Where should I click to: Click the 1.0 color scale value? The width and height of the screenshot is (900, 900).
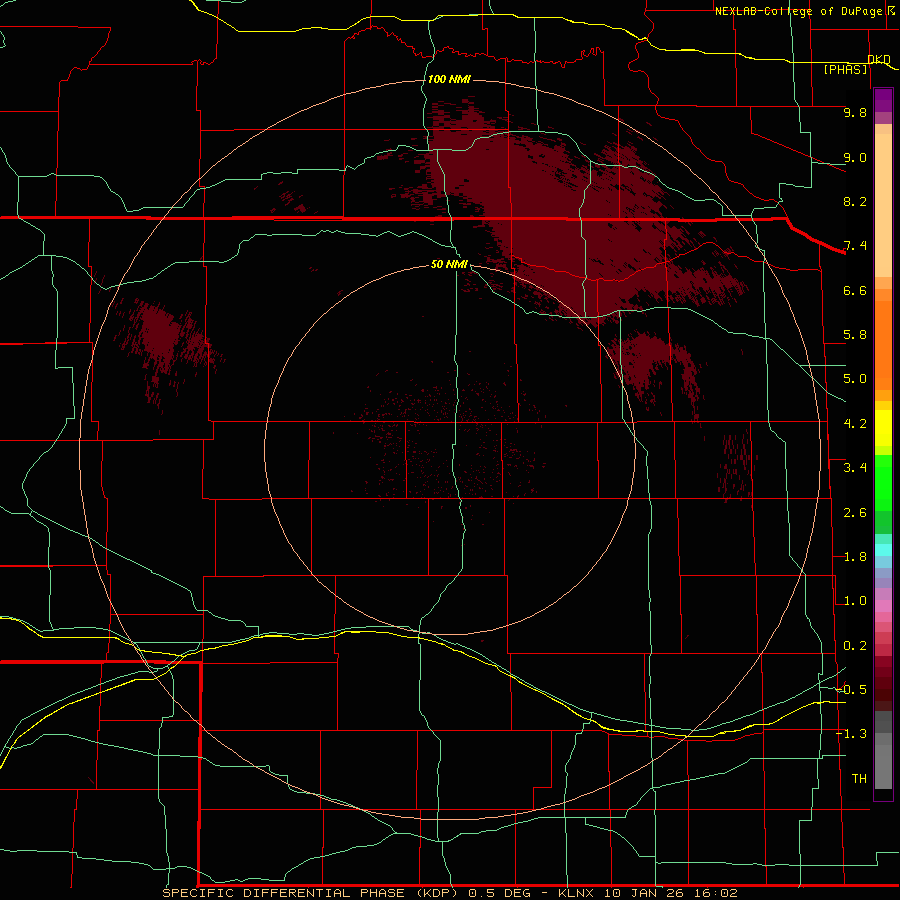point(855,601)
